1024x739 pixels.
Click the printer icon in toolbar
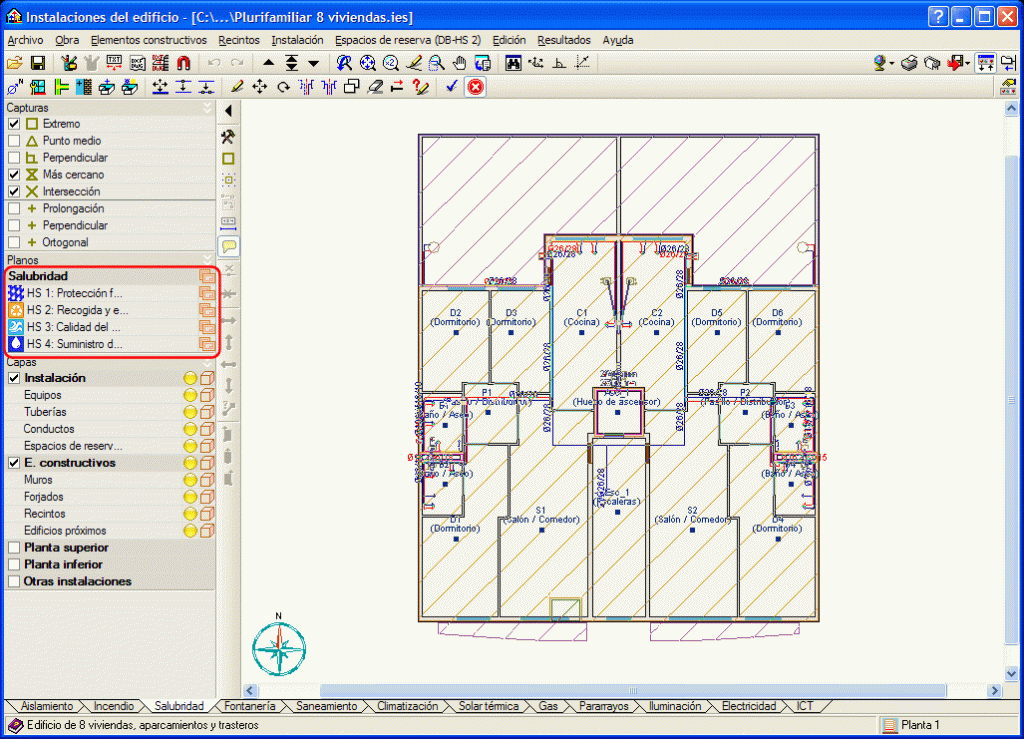coord(909,63)
